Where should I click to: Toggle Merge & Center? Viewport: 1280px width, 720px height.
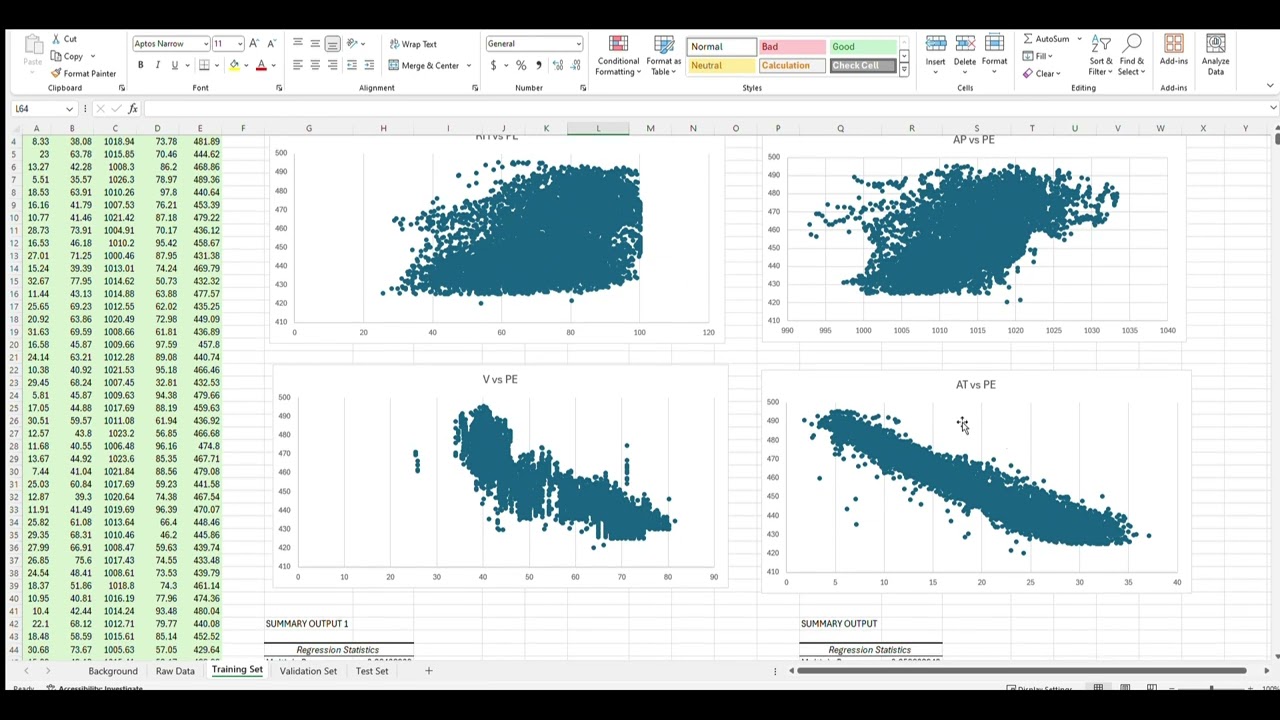424,66
